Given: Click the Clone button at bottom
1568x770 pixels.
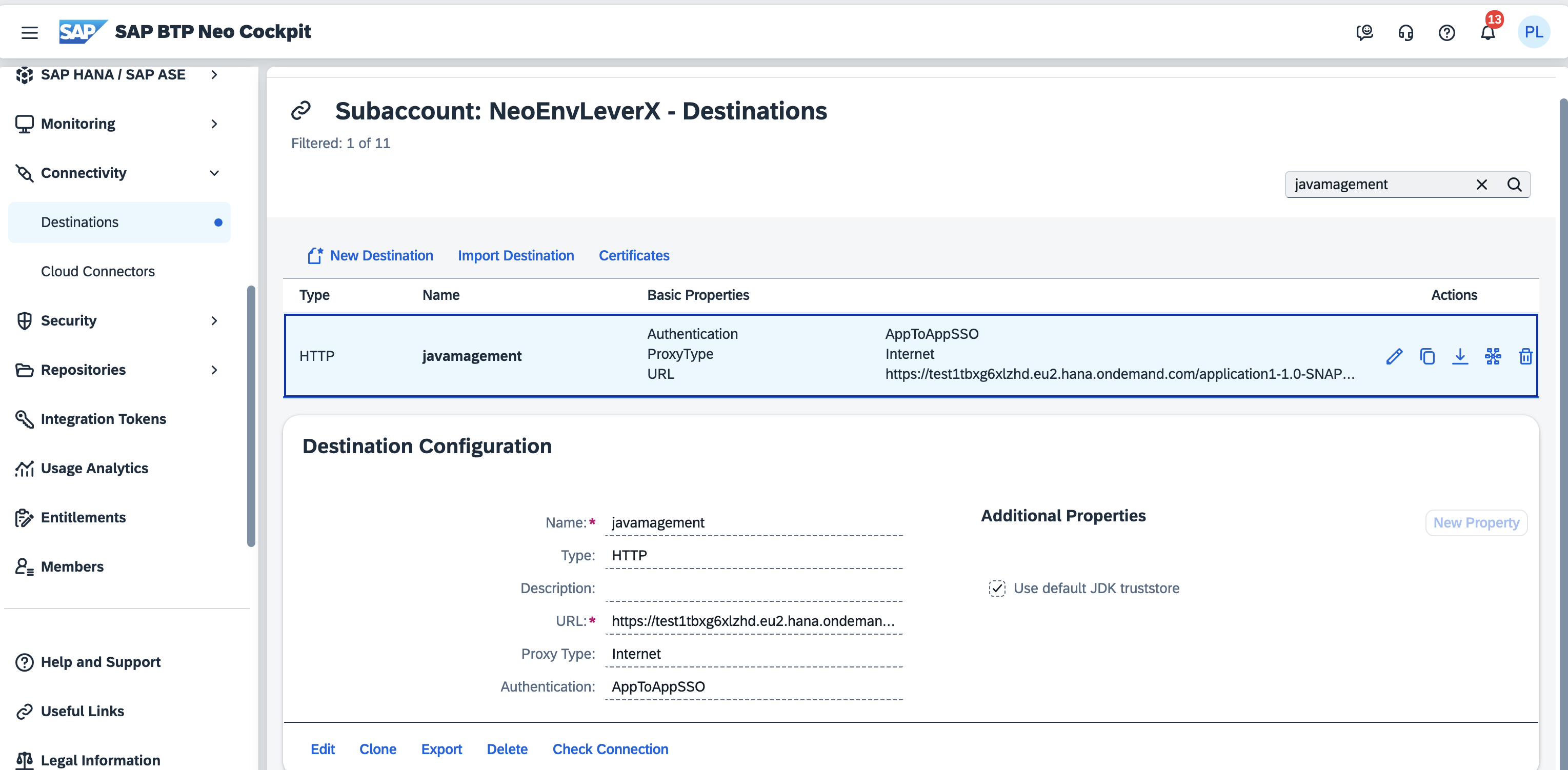Looking at the screenshot, I should click(x=377, y=749).
